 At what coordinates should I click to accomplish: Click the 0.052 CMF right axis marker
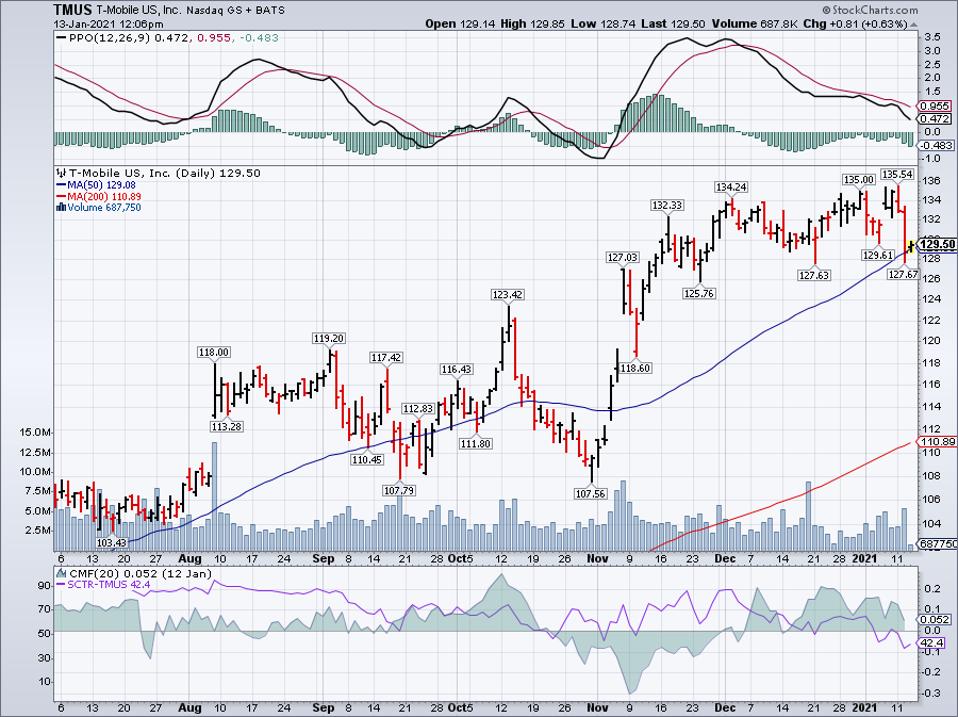coord(935,620)
